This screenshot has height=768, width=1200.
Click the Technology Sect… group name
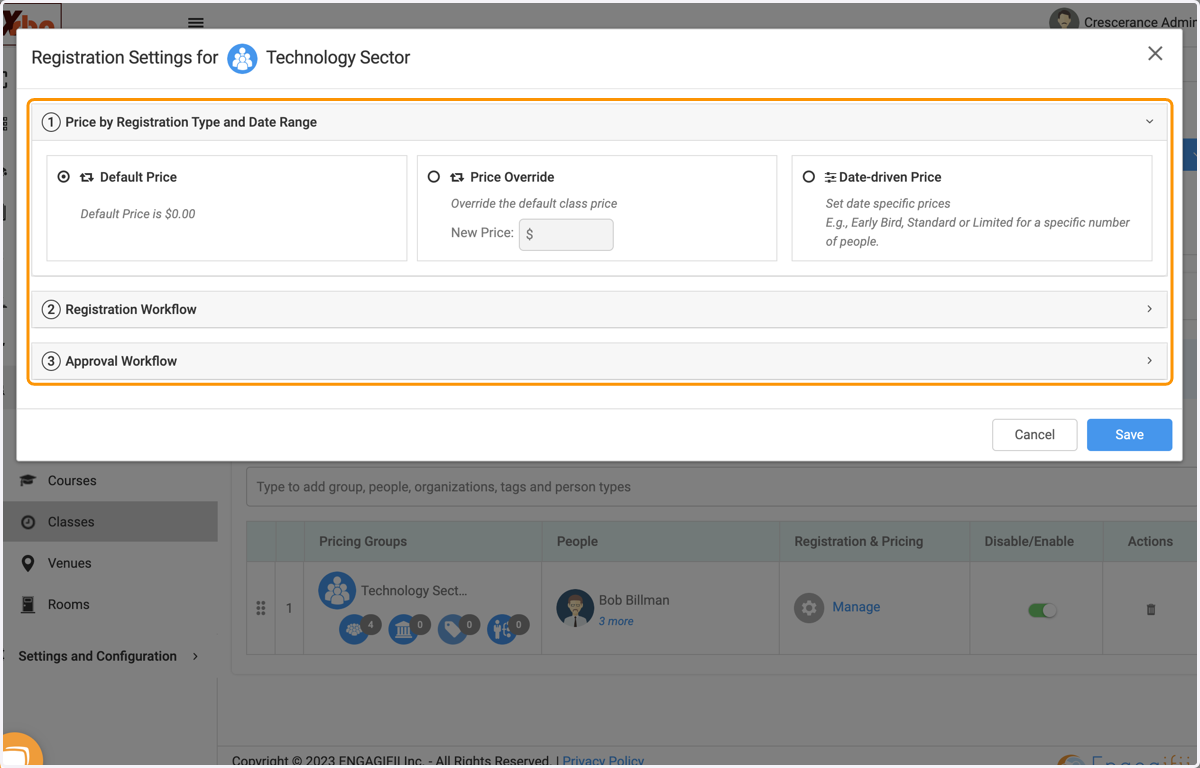[x=414, y=591]
